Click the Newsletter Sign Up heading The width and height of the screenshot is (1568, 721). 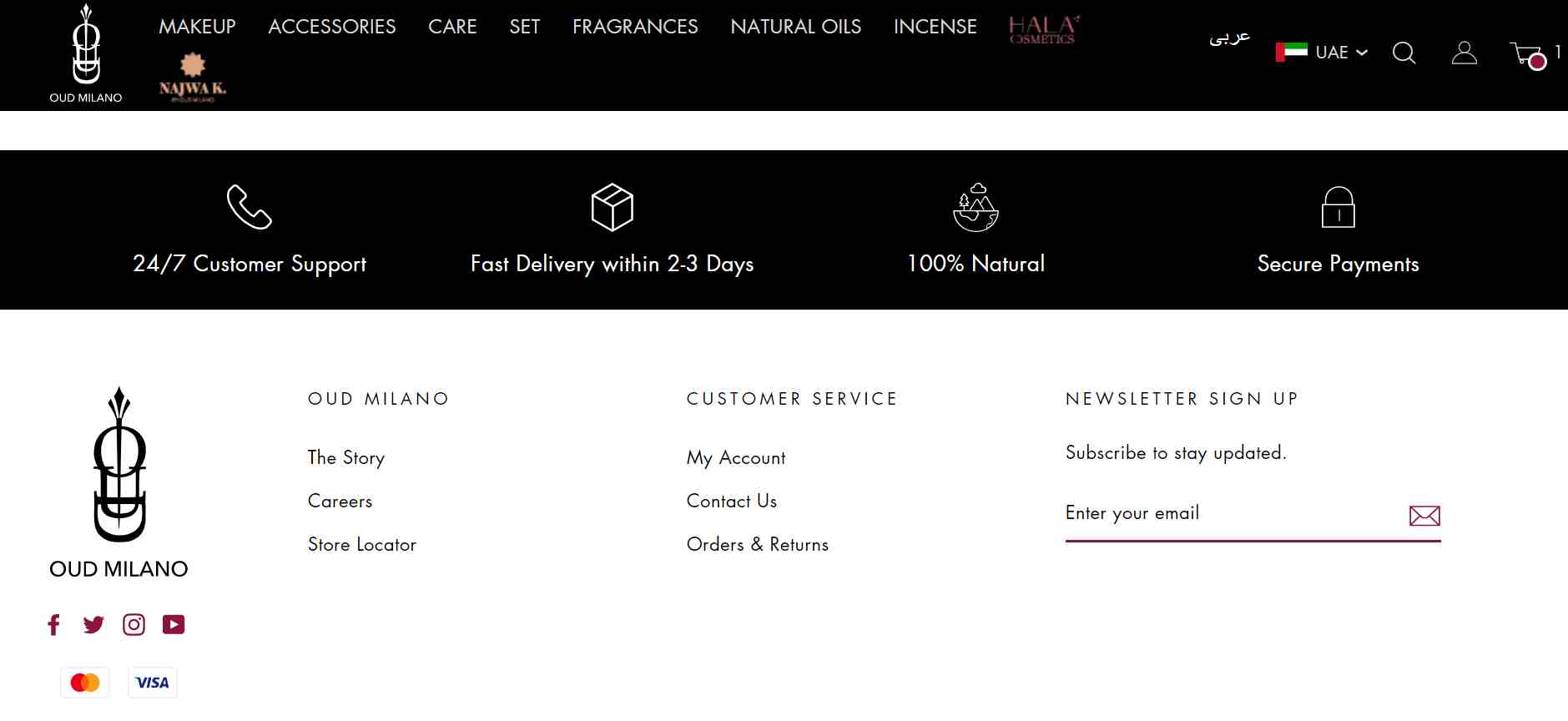[x=1182, y=399]
